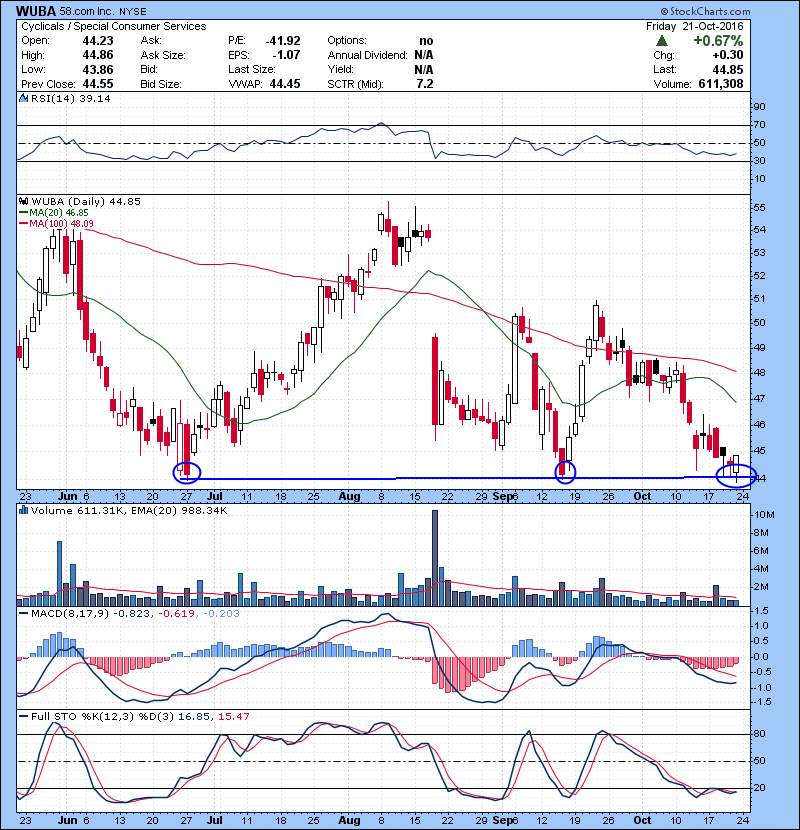The image size is (800, 830).
Task: Click the Last price 44.85
Action: tap(728, 69)
